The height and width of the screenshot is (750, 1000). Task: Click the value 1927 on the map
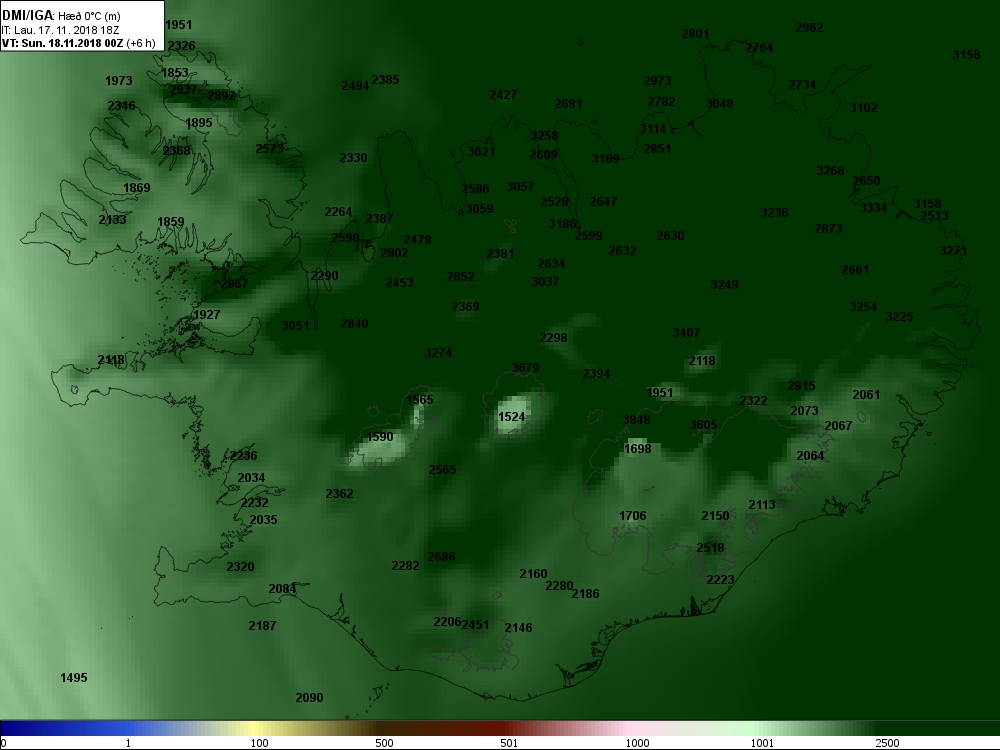coord(206,315)
